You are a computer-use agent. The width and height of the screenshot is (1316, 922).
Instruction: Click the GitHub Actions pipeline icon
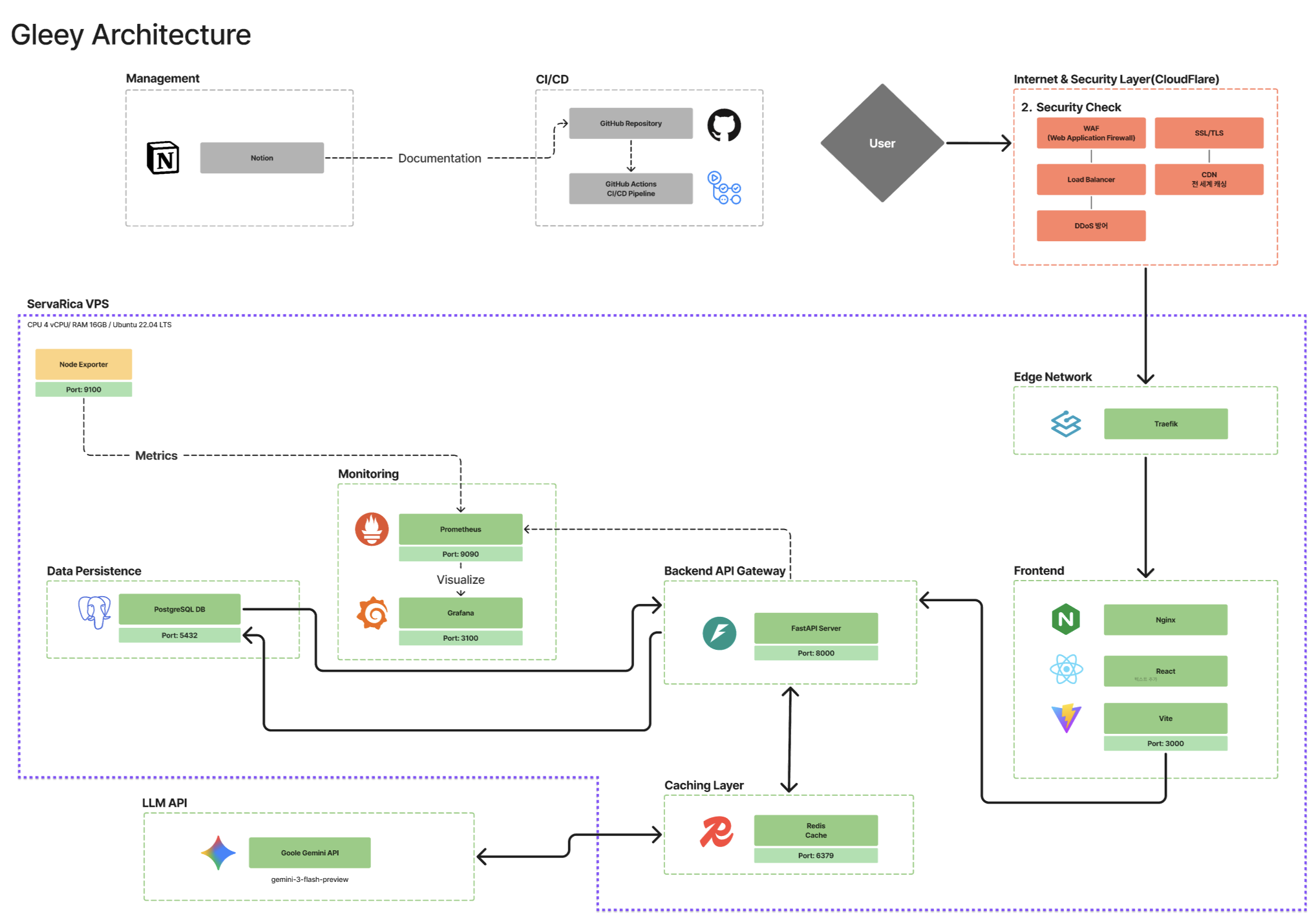(x=724, y=188)
